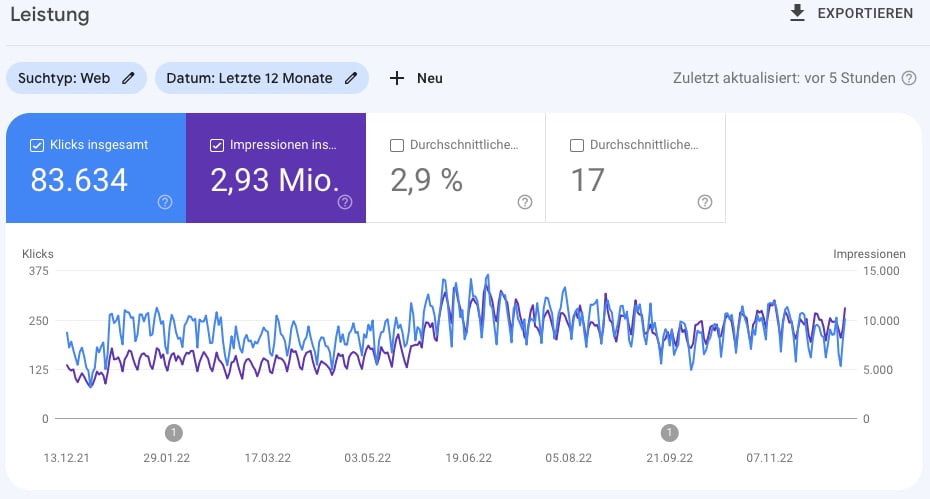Uncheck the Impressionen insgesamt checkbox
930x499 pixels.
pyautogui.click(x=217, y=145)
